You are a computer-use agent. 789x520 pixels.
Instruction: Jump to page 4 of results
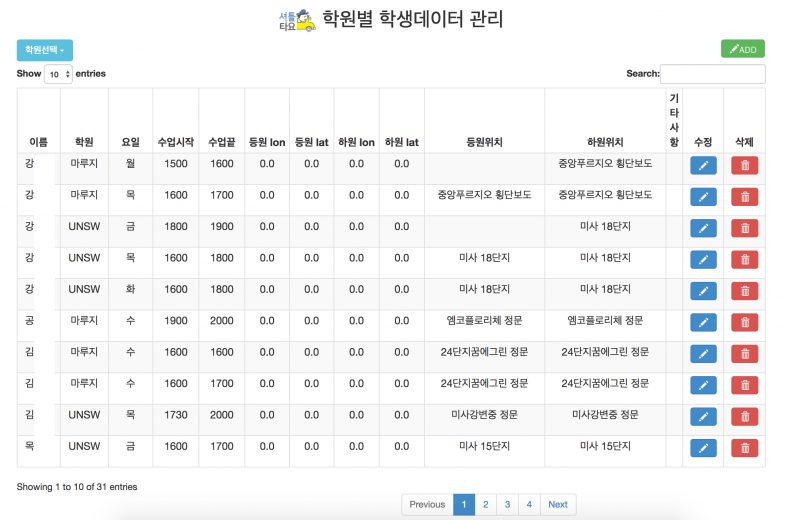coord(529,504)
